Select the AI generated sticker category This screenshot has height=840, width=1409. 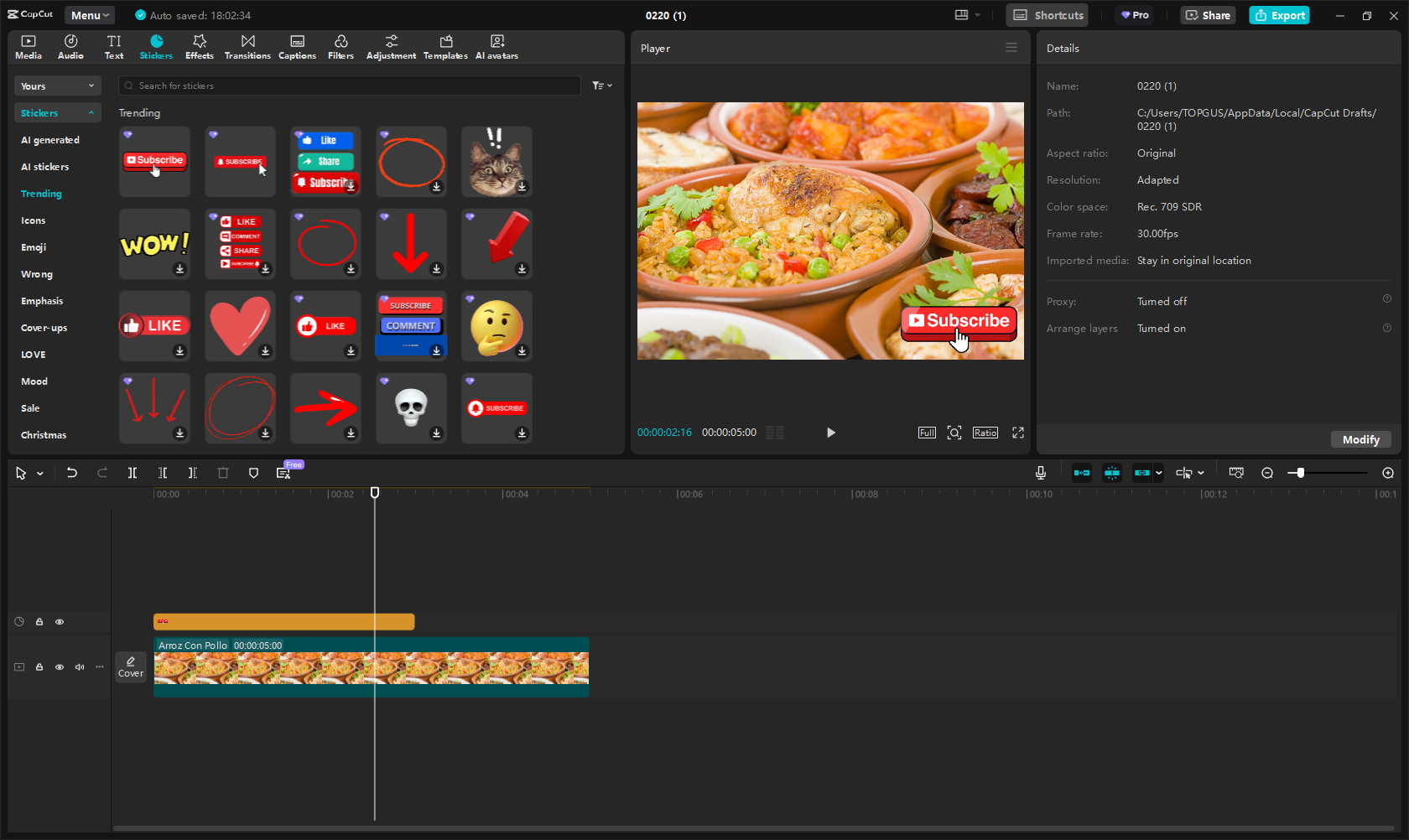[50, 140]
